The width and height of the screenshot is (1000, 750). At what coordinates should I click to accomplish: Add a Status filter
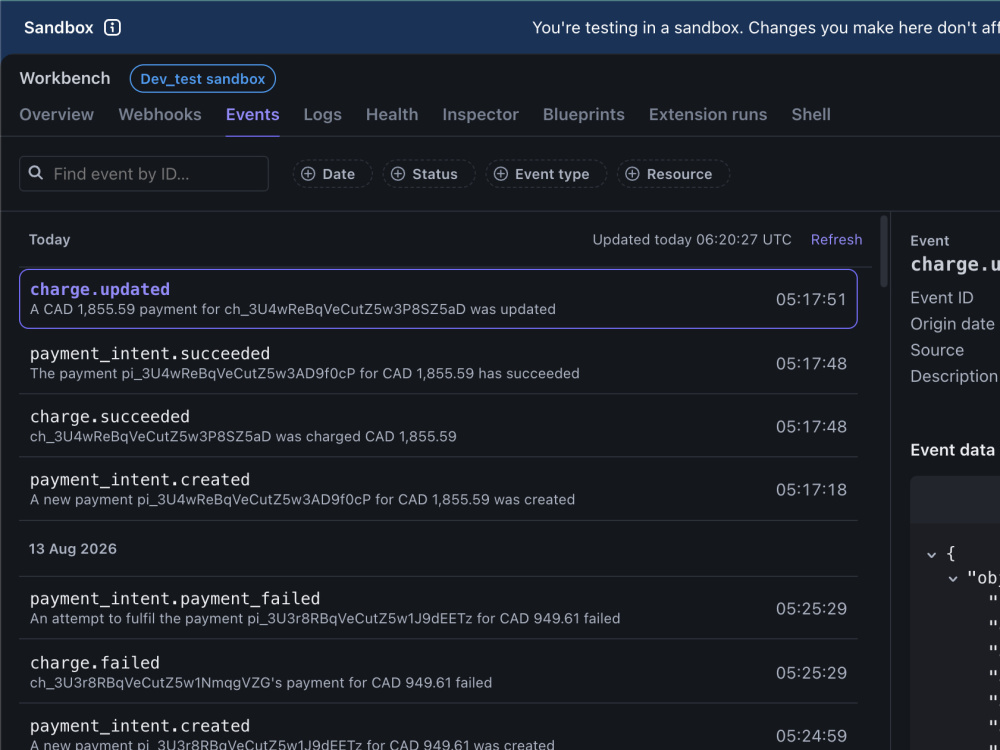pyautogui.click(x=429, y=174)
